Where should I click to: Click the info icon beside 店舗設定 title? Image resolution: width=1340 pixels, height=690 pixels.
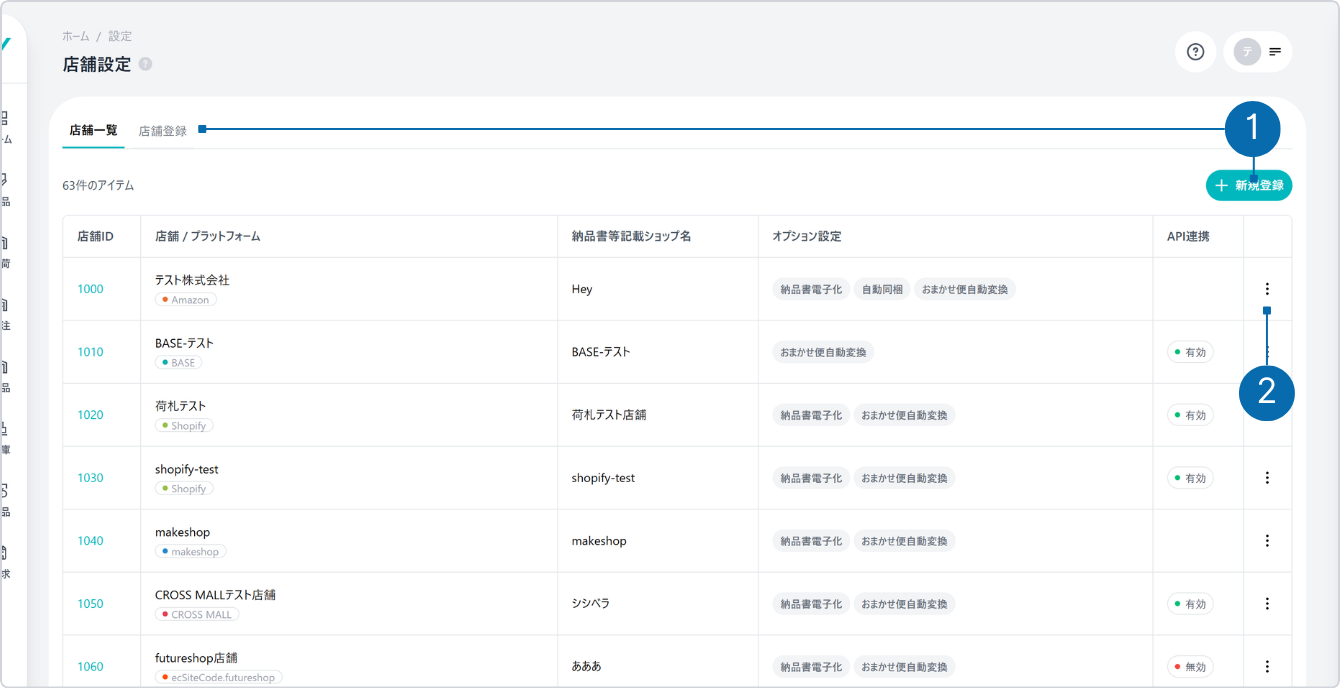click(146, 64)
